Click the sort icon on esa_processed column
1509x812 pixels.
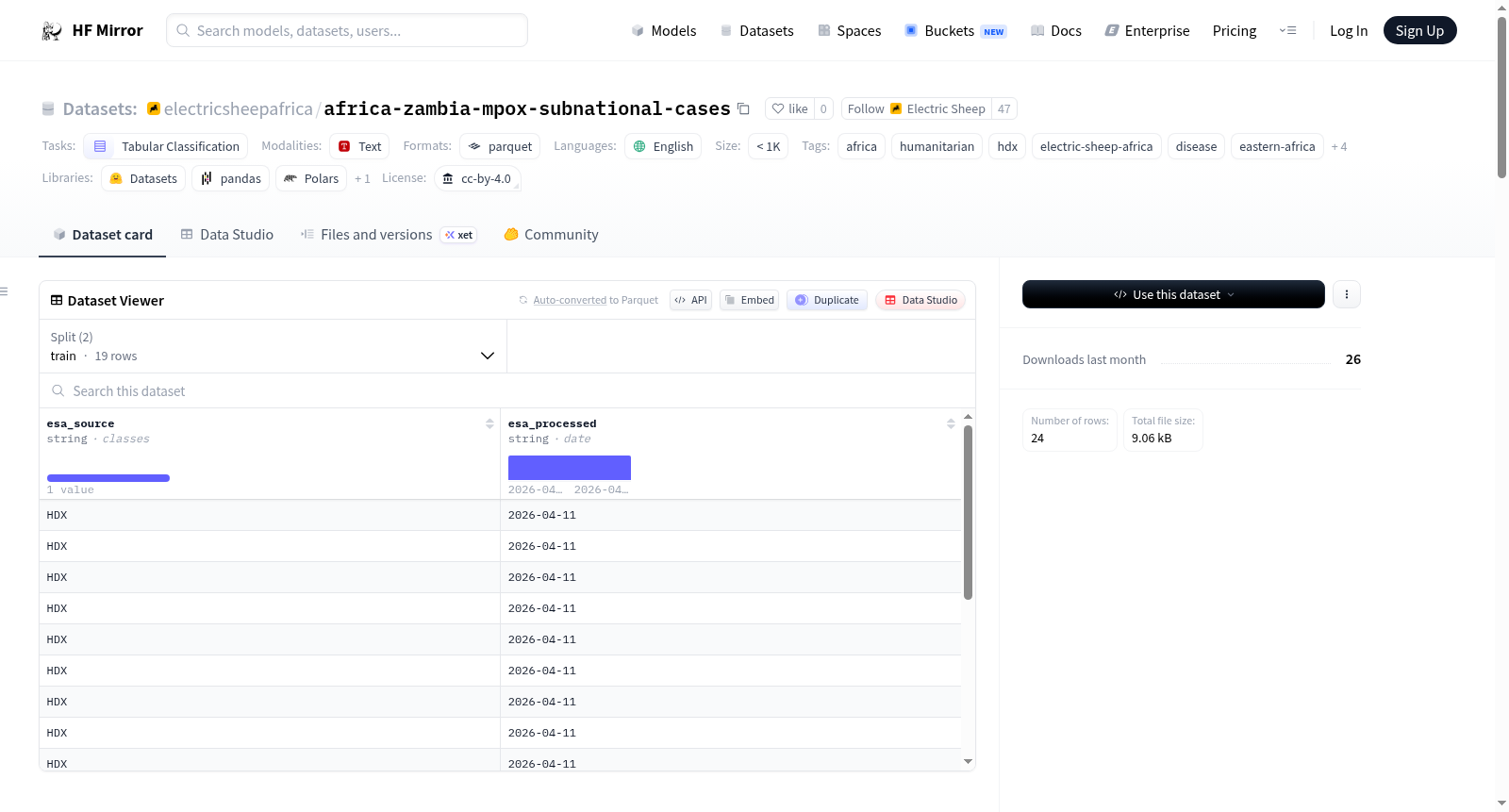(x=951, y=423)
